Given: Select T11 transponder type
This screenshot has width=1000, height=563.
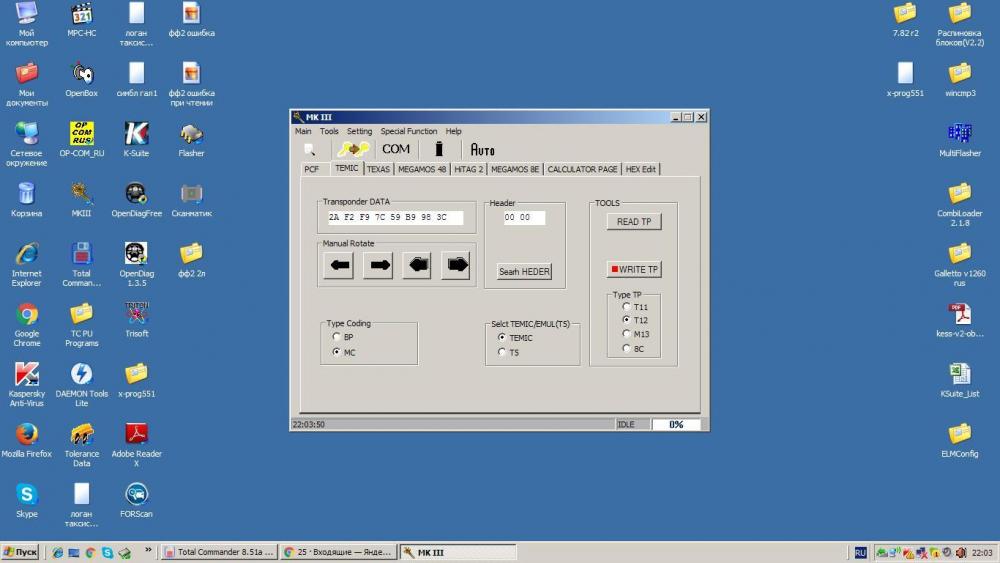Looking at the screenshot, I should (627, 307).
